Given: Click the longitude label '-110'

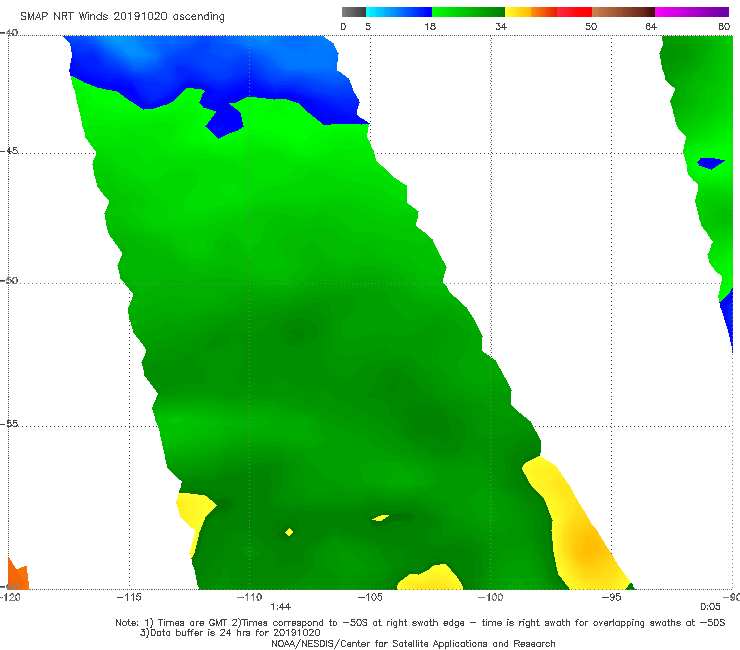Looking at the screenshot, I should (x=249, y=597).
